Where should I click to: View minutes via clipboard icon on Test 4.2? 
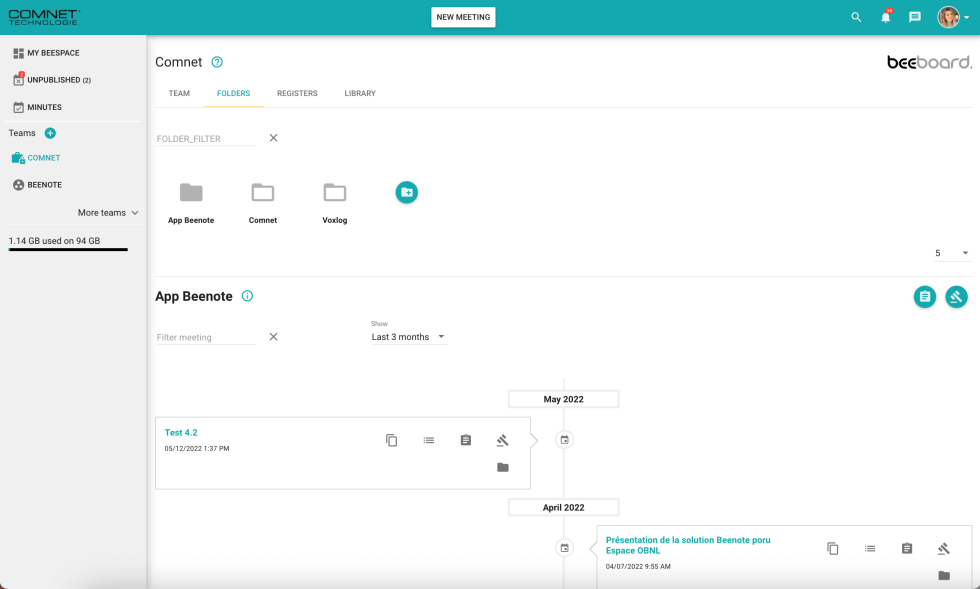[465, 440]
